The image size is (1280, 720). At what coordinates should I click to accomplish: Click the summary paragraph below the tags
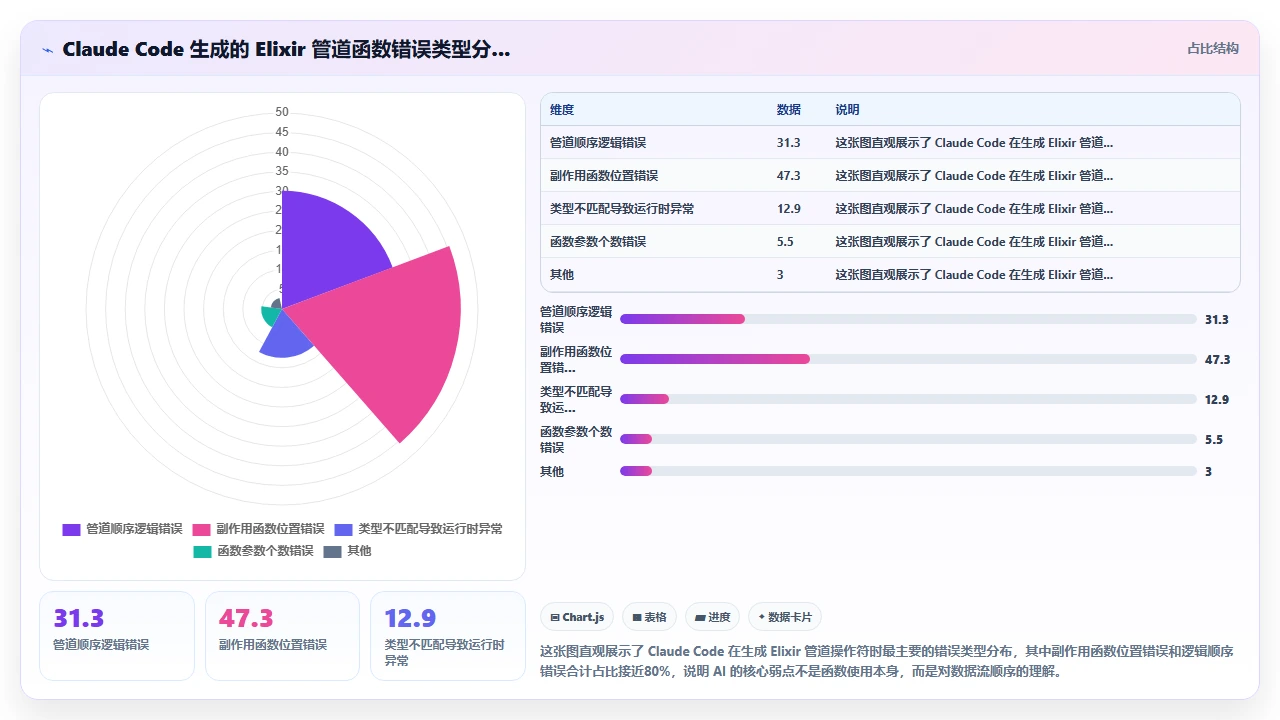(x=887, y=661)
